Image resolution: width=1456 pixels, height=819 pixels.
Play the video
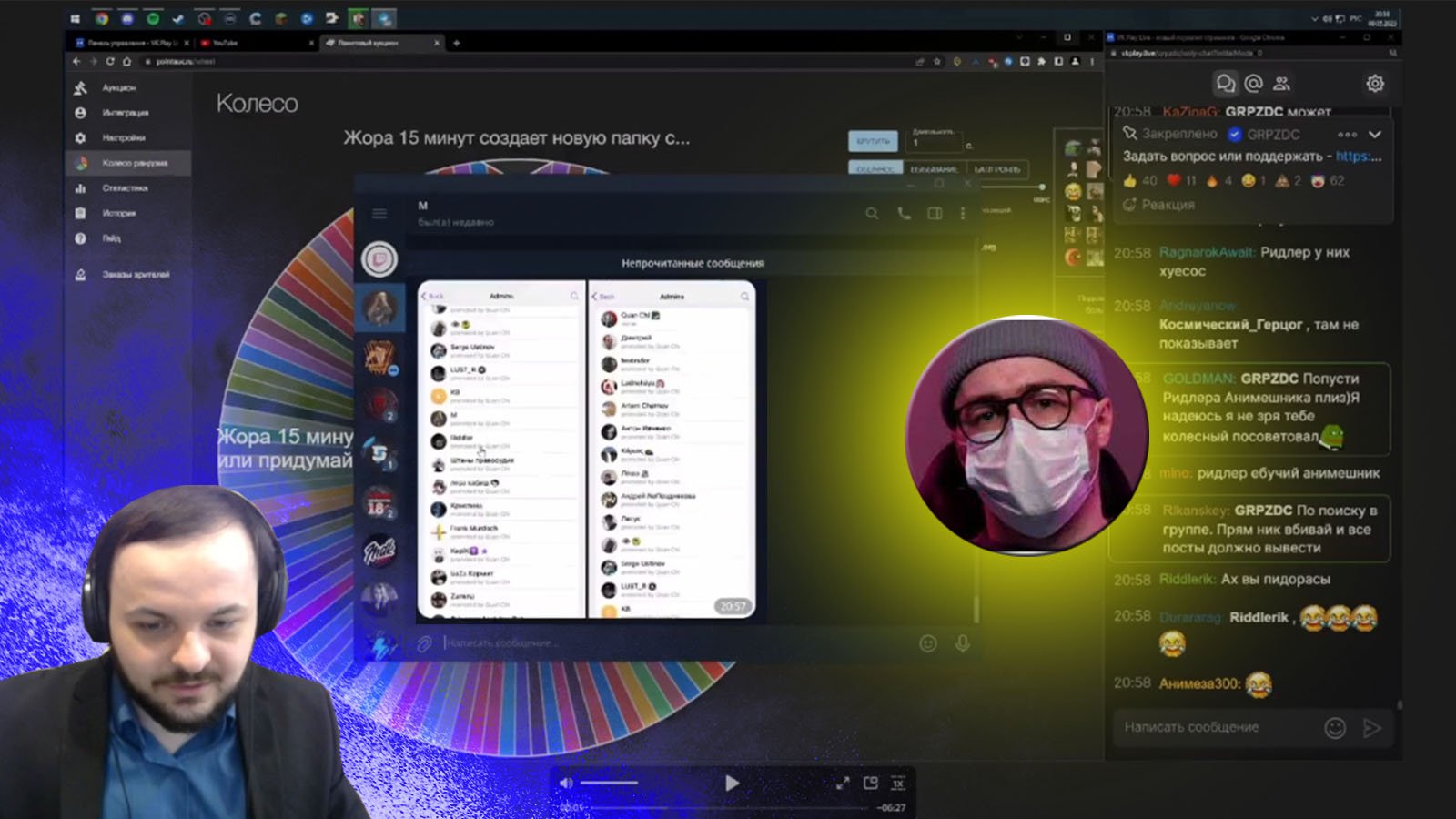tap(732, 784)
